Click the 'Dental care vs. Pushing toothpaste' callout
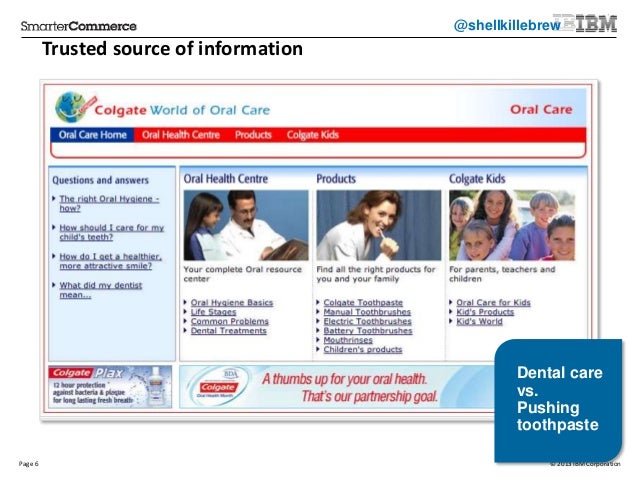 pyautogui.click(x=558, y=400)
